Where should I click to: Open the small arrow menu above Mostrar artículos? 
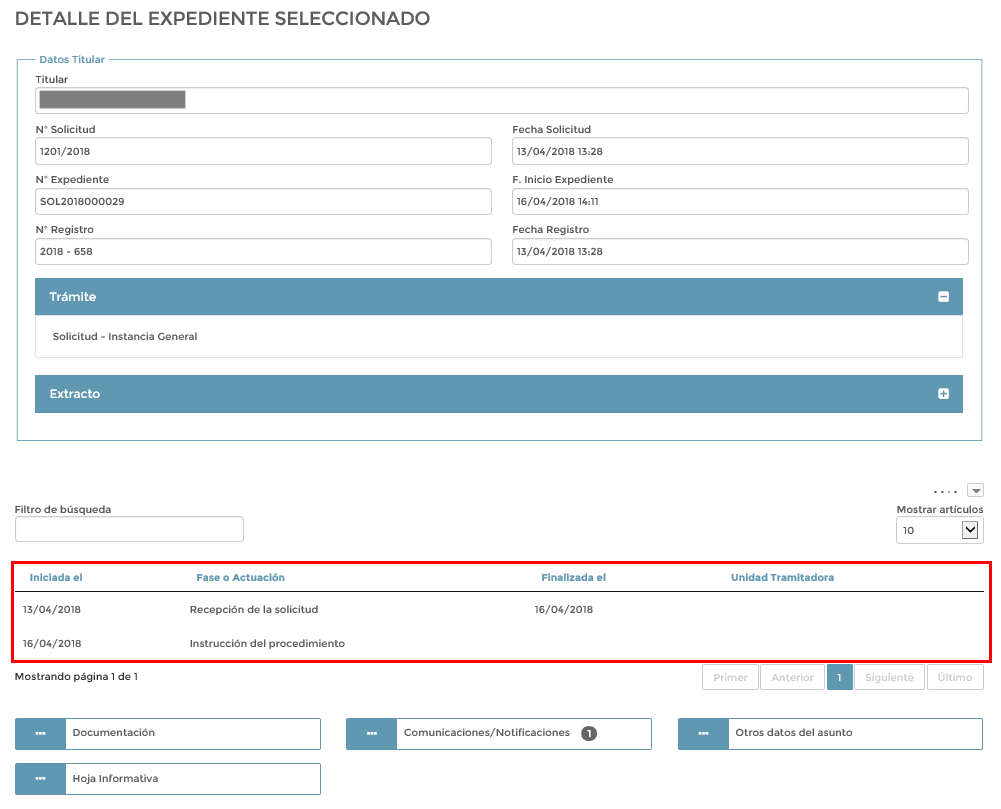(x=976, y=490)
